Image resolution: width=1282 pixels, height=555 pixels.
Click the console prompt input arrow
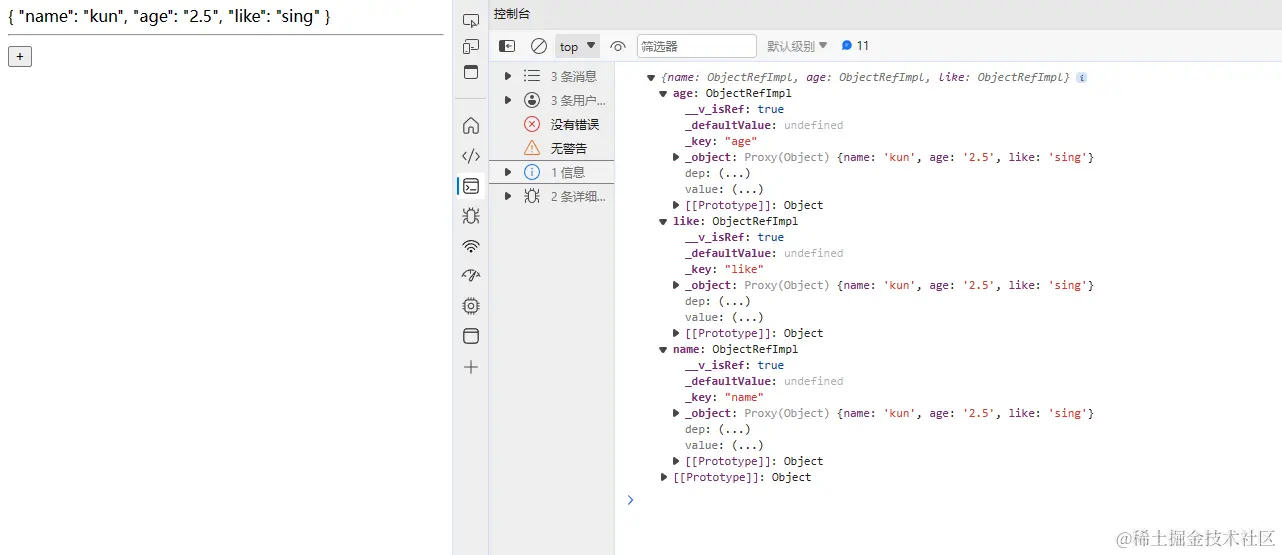coord(630,500)
